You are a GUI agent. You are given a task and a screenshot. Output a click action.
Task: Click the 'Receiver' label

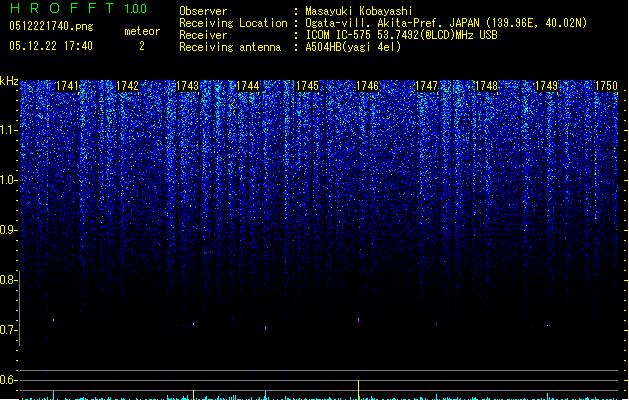tap(203, 35)
